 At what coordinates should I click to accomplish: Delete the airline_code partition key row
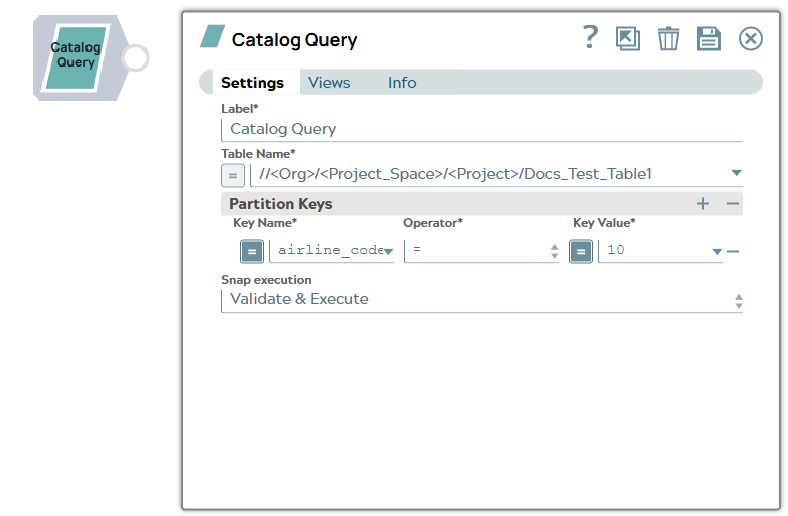coord(733,251)
